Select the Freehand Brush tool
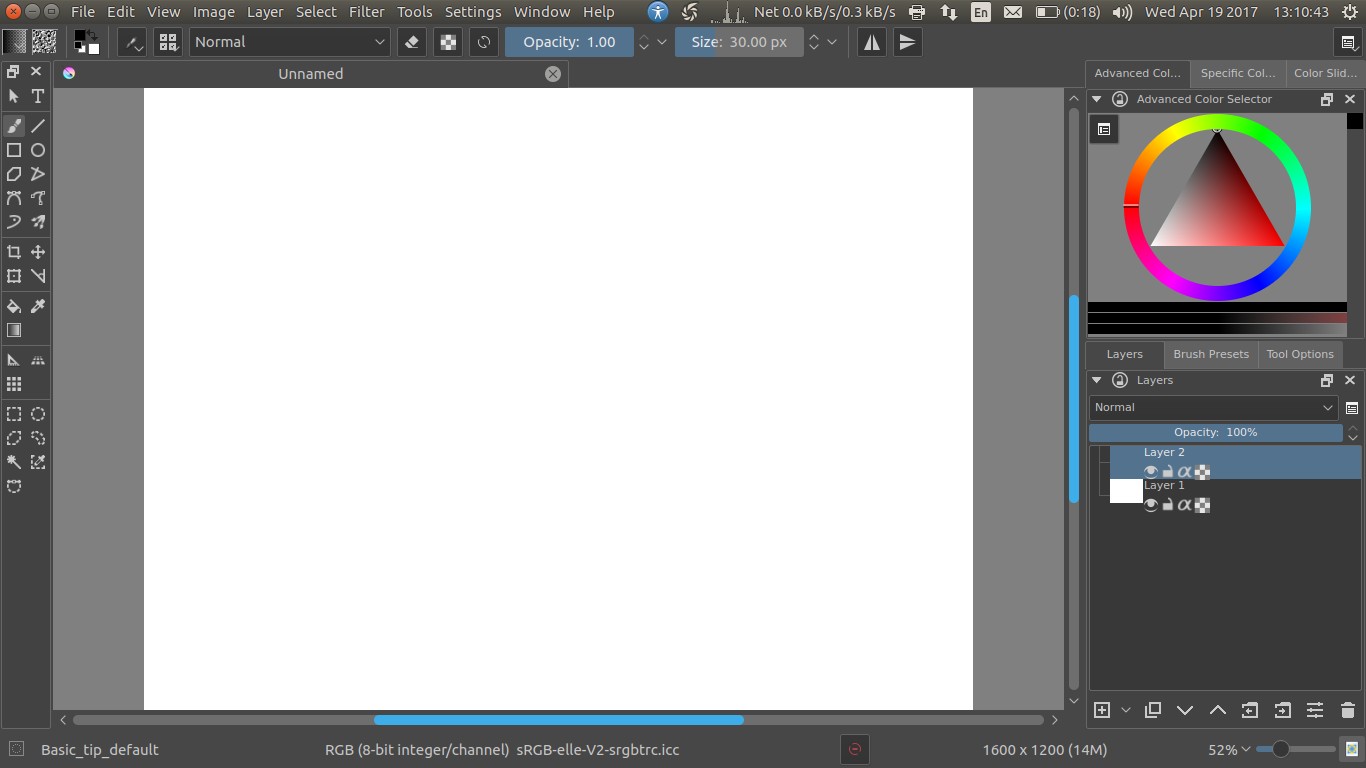1366x768 pixels. [13, 125]
